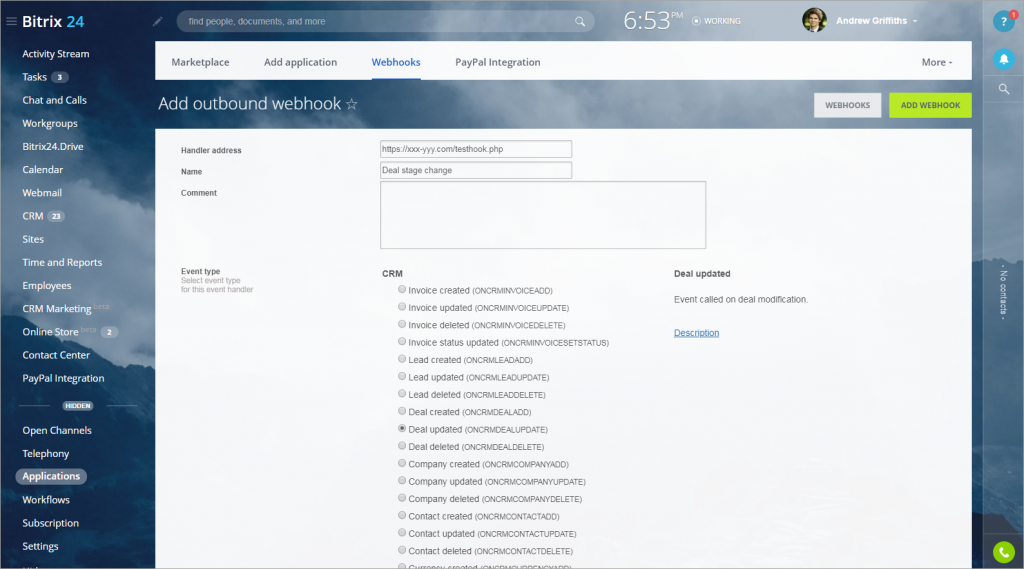Image resolution: width=1024 pixels, height=569 pixels.
Task: Open Andrew Griffiths user menu arrow
Action: tap(915, 22)
